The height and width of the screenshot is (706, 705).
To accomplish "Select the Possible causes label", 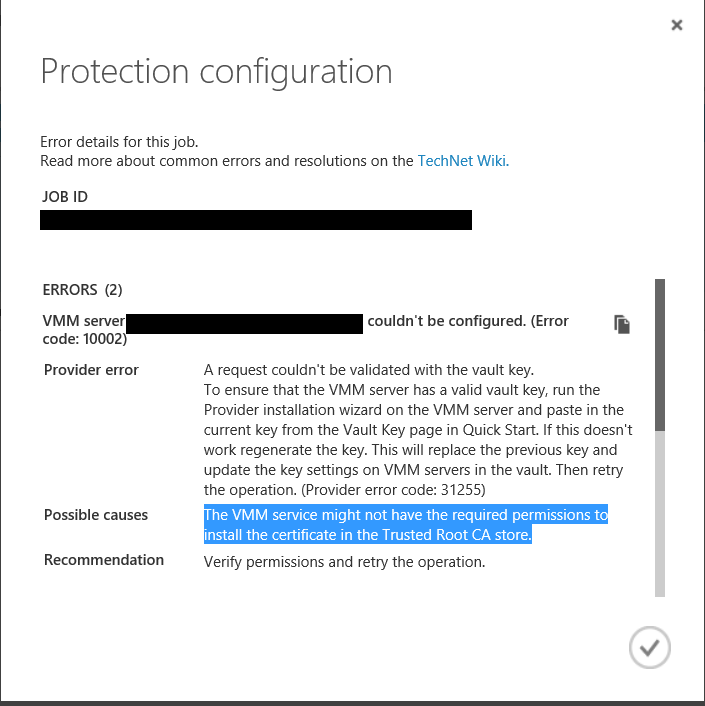I will 96,515.
